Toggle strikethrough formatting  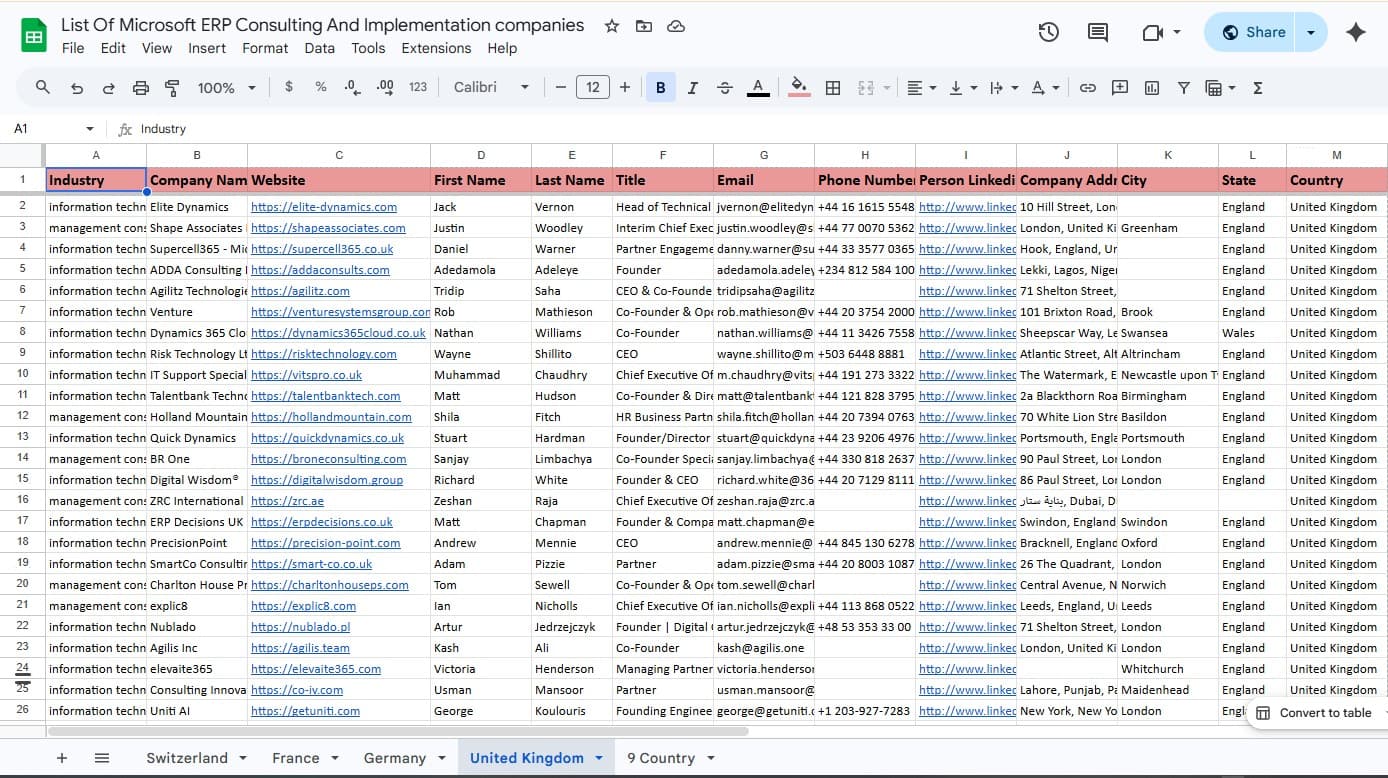pos(725,88)
